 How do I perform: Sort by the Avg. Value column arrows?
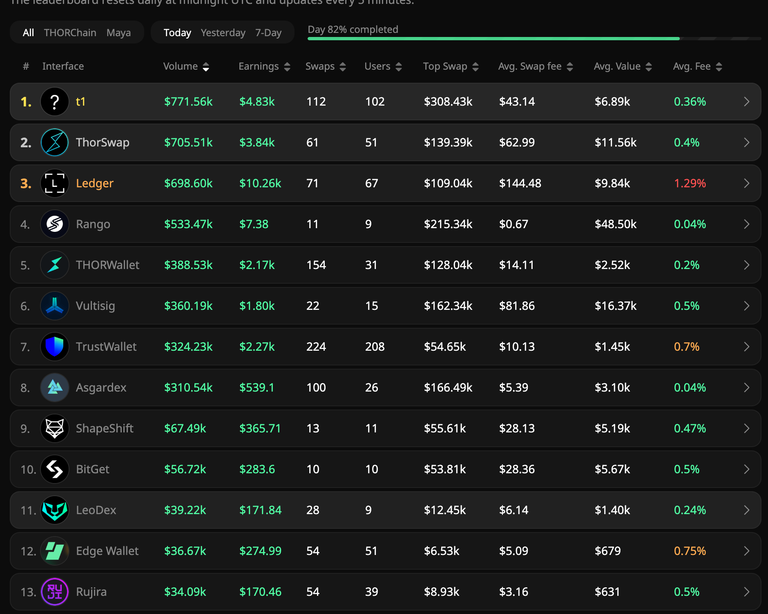pos(648,67)
